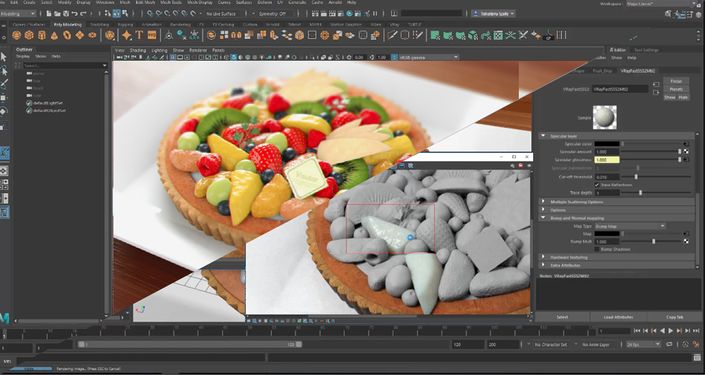
Task: Click map button next to Specular color
Action: click(x=686, y=144)
